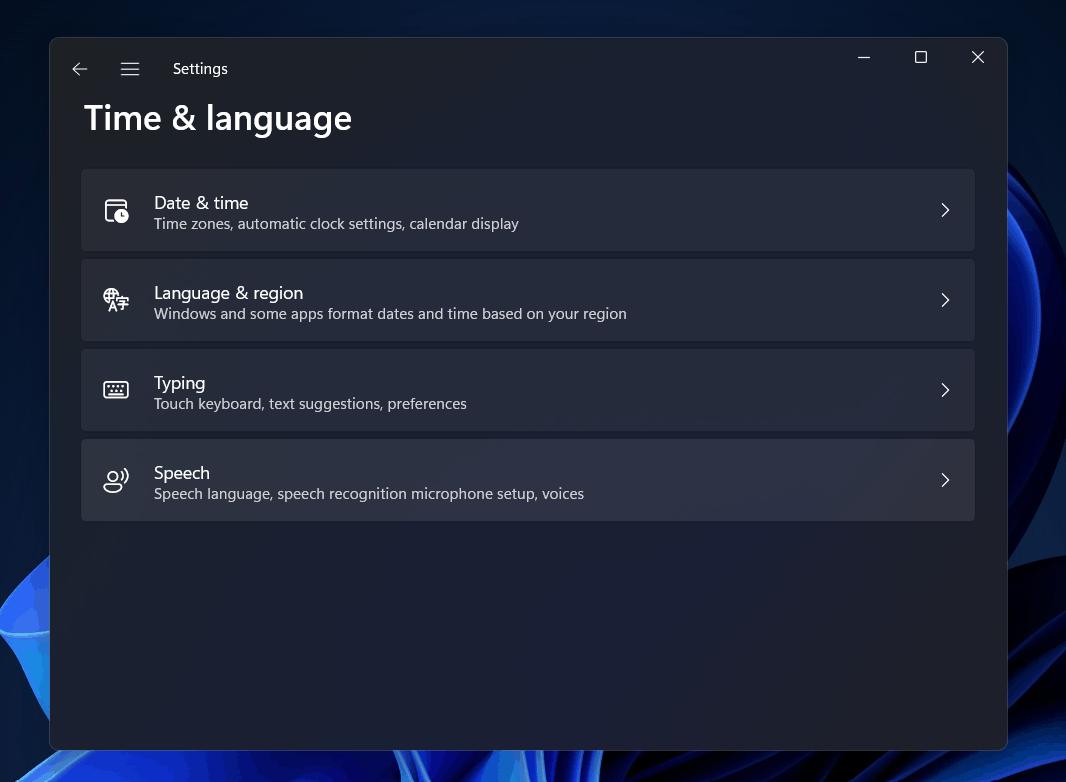Click 'Speech language, speech recognition microphone' description
Viewport: 1066px width, 782px height.
tap(368, 494)
